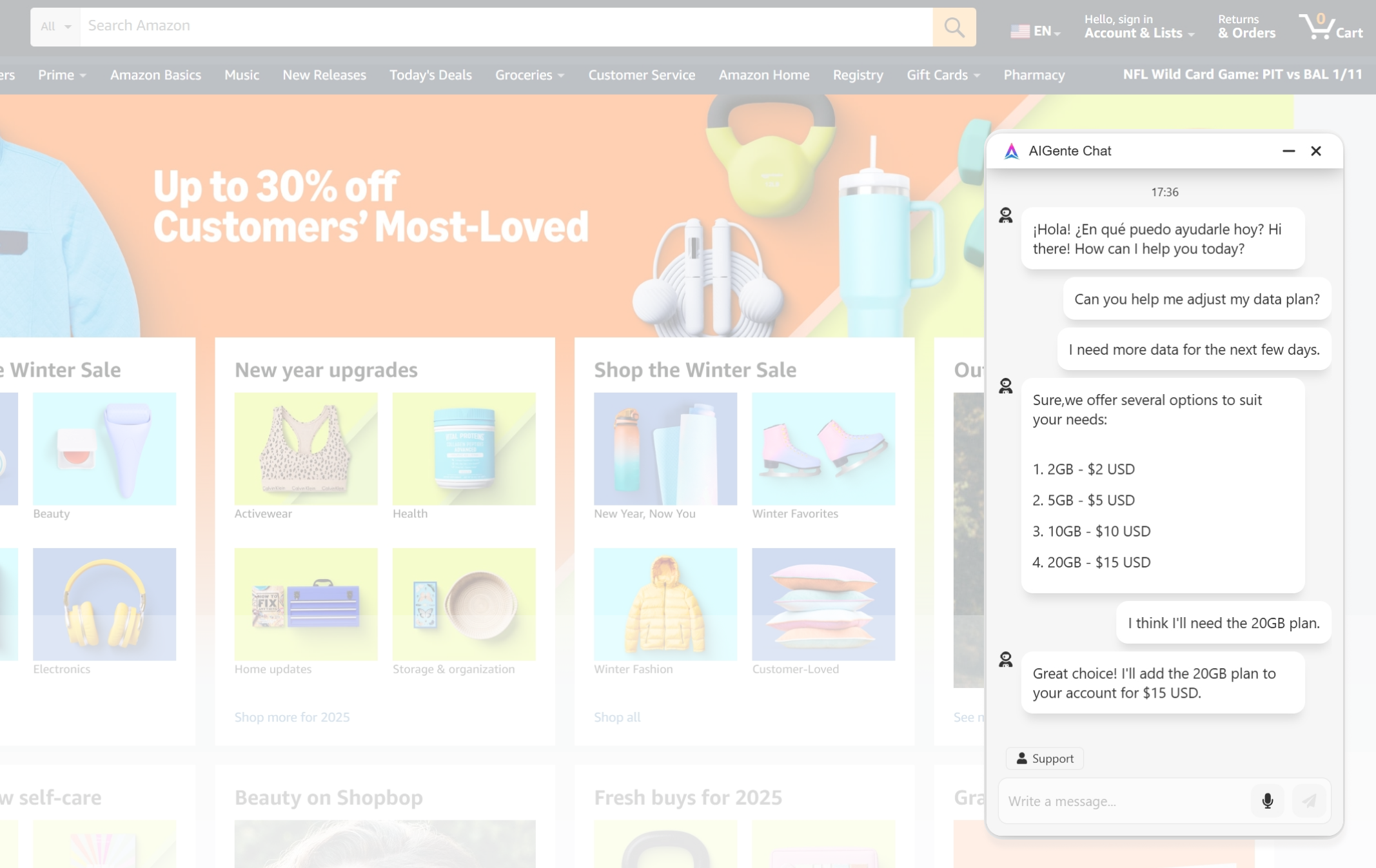Click the US flag language icon

(x=1019, y=31)
